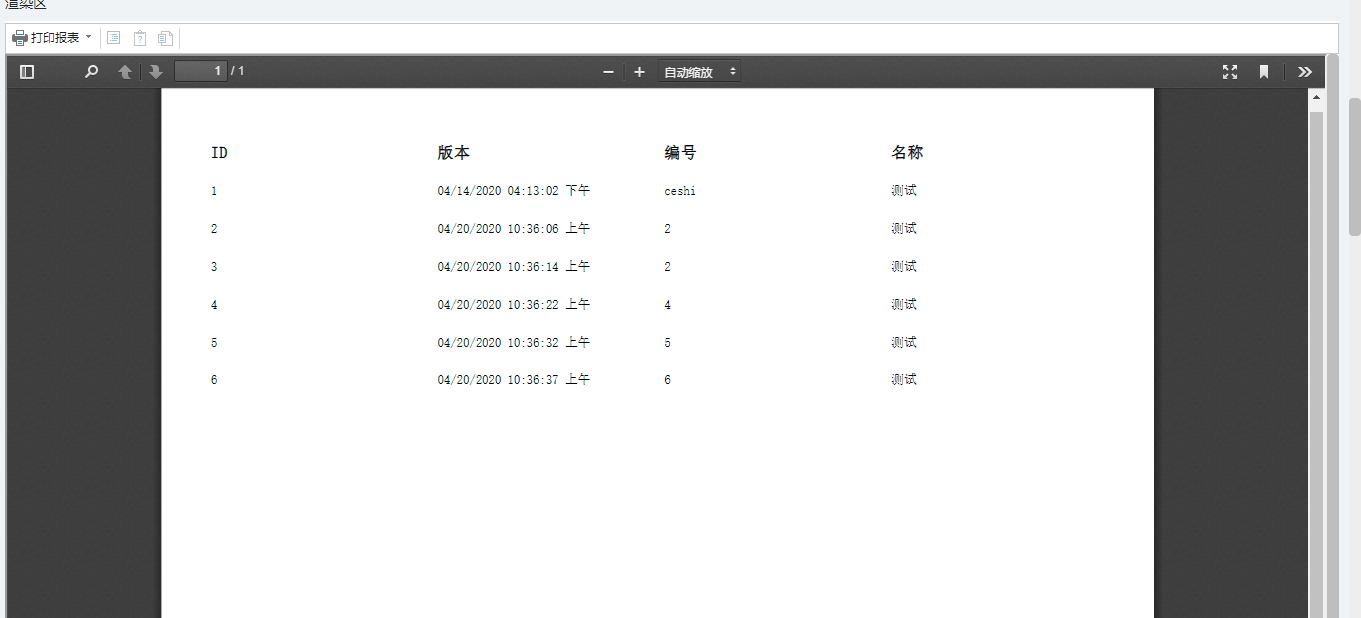Screen dimensions: 1361x618
Task: Click the 版本 column header
Action: 453,153
